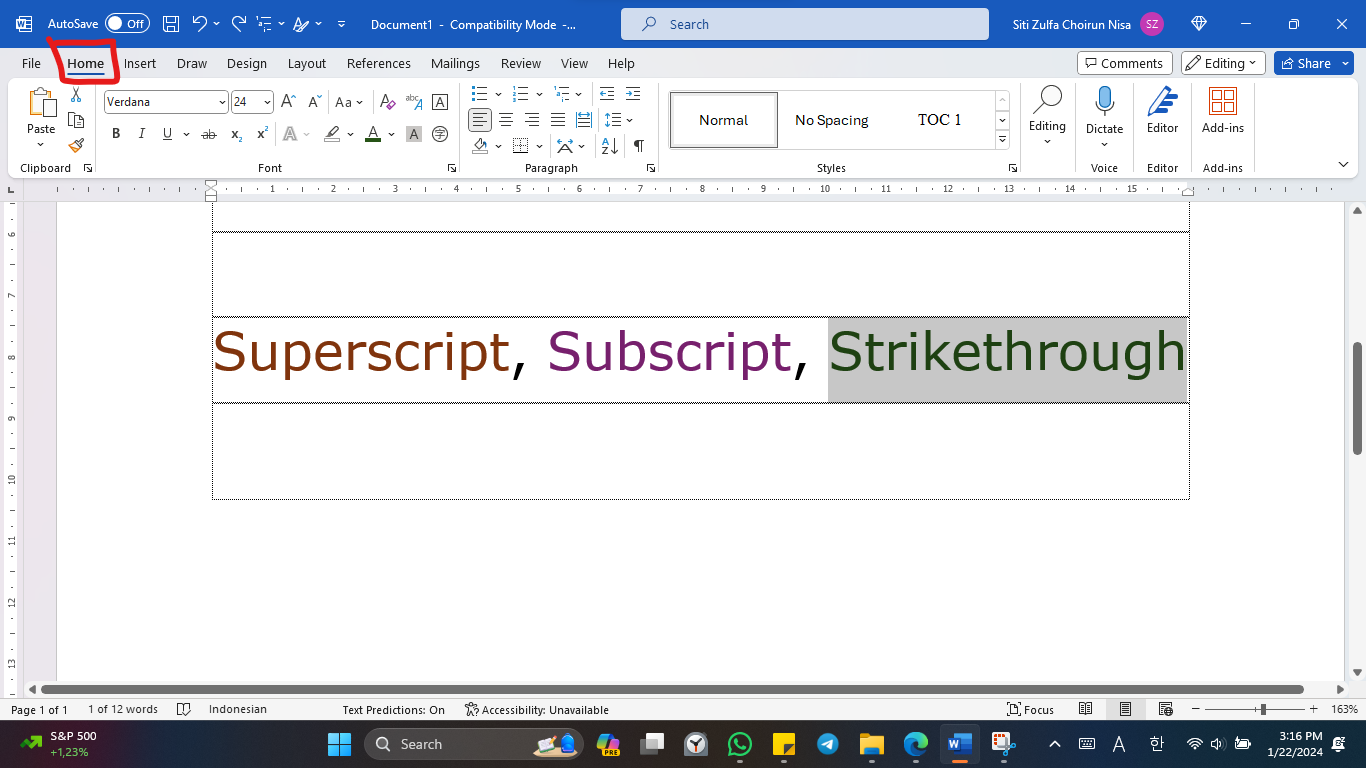Toggle Bold formatting
The image size is (1366, 768).
pos(116,134)
